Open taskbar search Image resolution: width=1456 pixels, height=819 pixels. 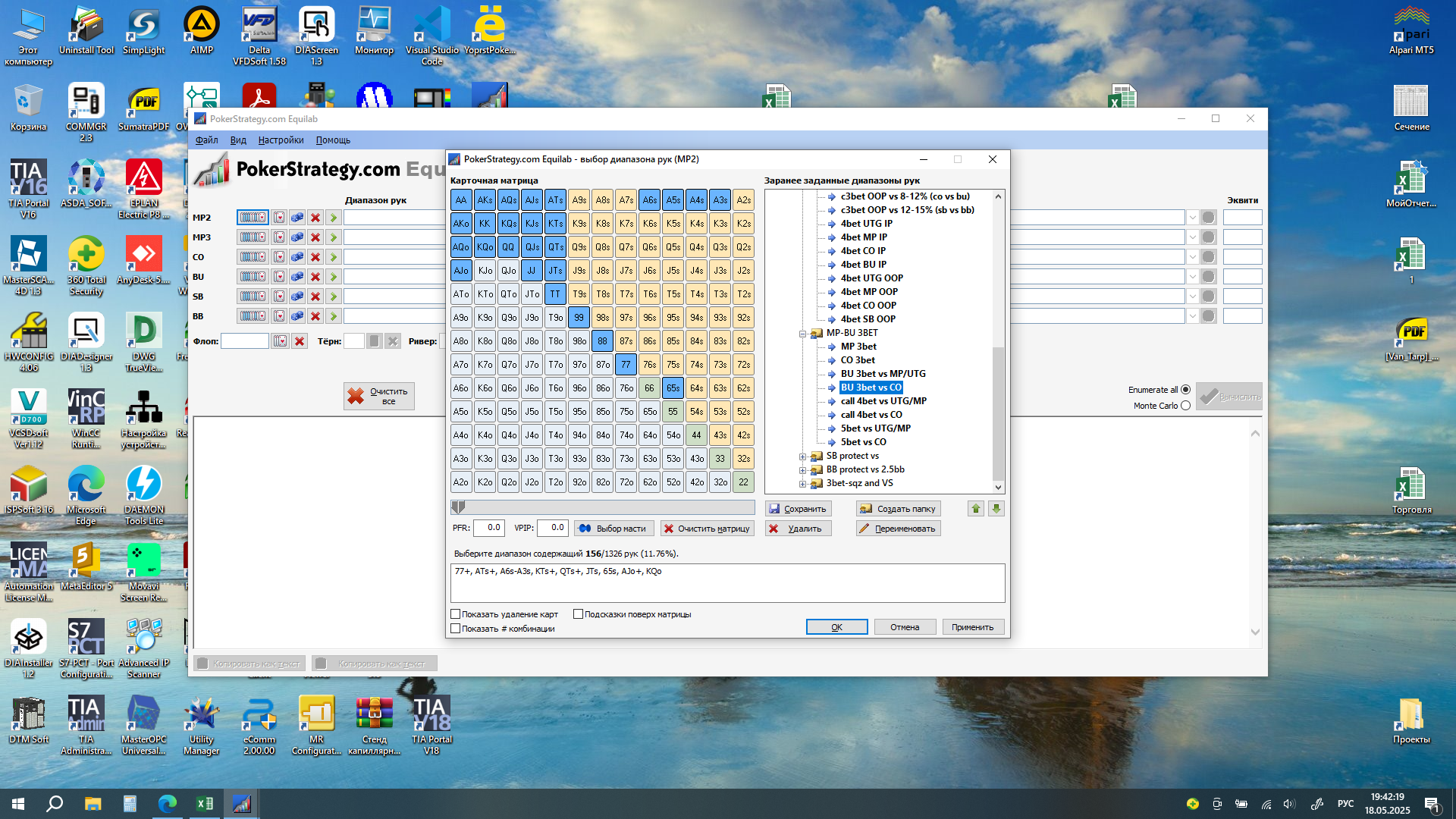55,804
